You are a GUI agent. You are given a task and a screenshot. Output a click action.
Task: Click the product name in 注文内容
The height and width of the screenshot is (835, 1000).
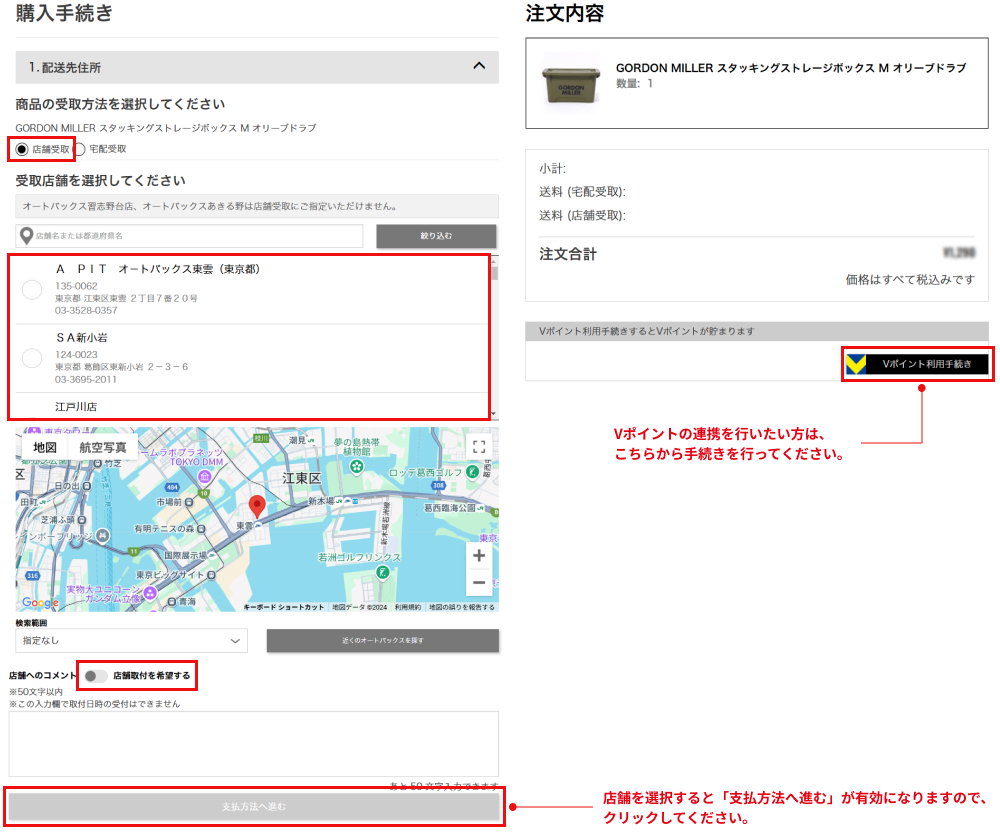[791, 68]
